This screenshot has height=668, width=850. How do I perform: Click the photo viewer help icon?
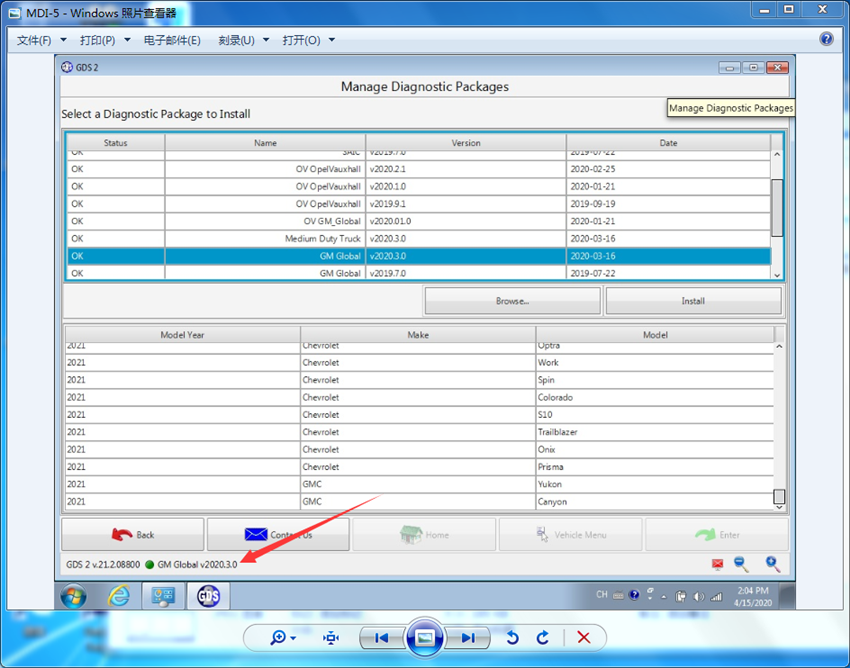[826, 38]
